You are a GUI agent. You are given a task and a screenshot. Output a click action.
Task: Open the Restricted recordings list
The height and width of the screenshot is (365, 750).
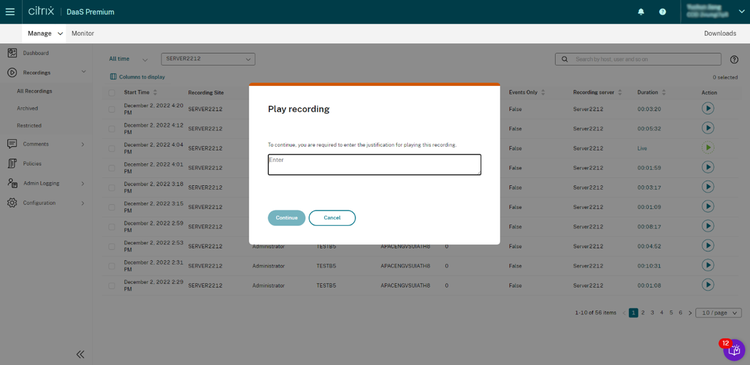29,125
